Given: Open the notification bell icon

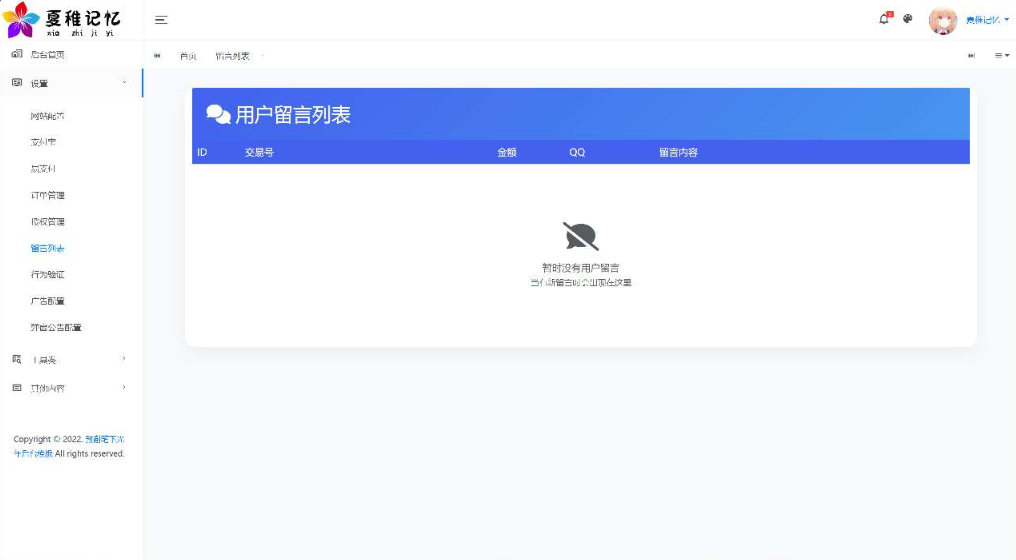Looking at the screenshot, I should coord(884,19).
